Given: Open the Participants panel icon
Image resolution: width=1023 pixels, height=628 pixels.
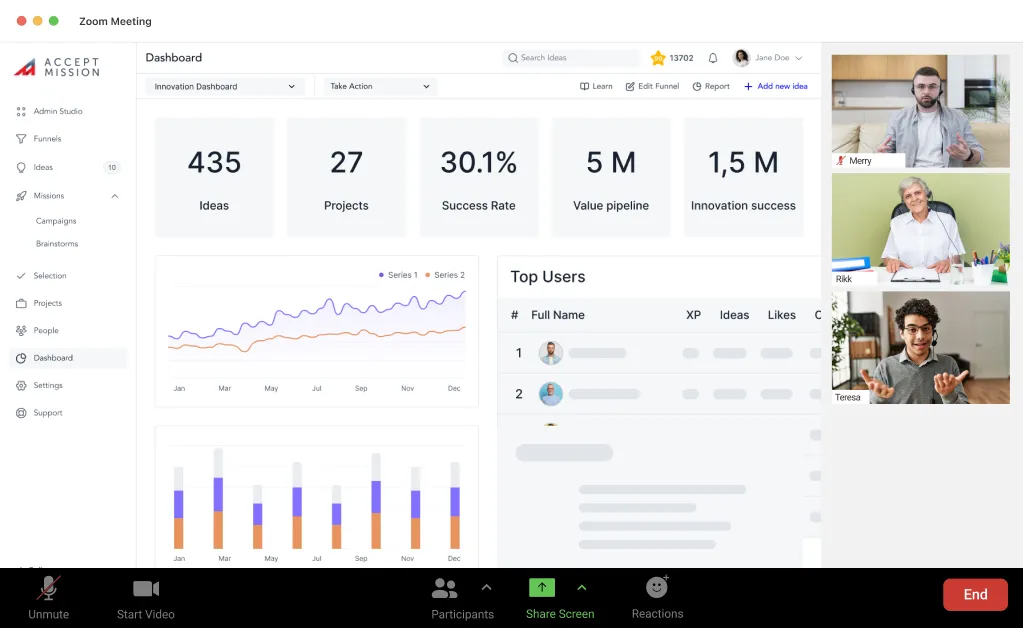Looking at the screenshot, I should click(x=444, y=588).
